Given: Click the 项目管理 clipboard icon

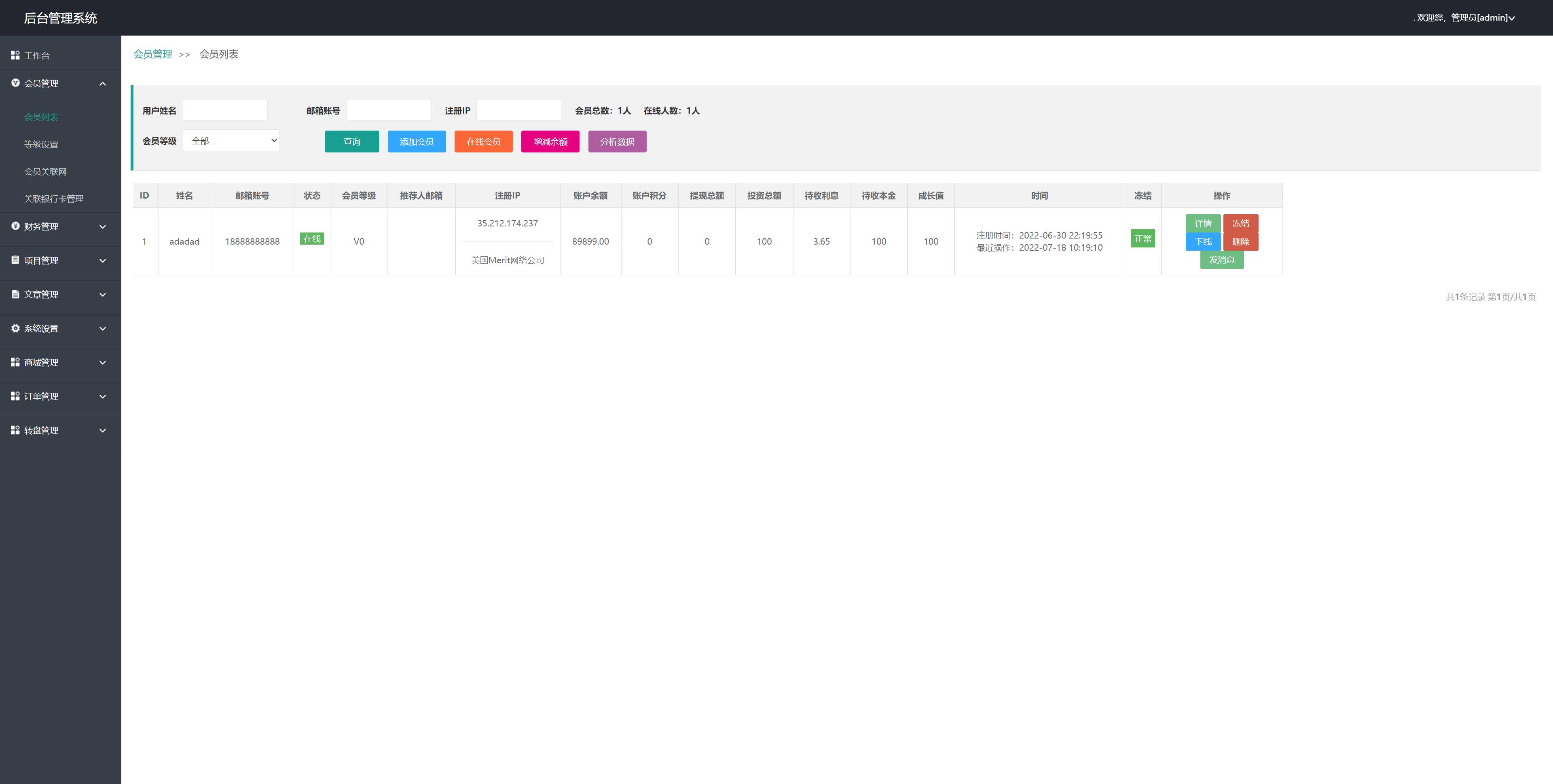Looking at the screenshot, I should 15,260.
